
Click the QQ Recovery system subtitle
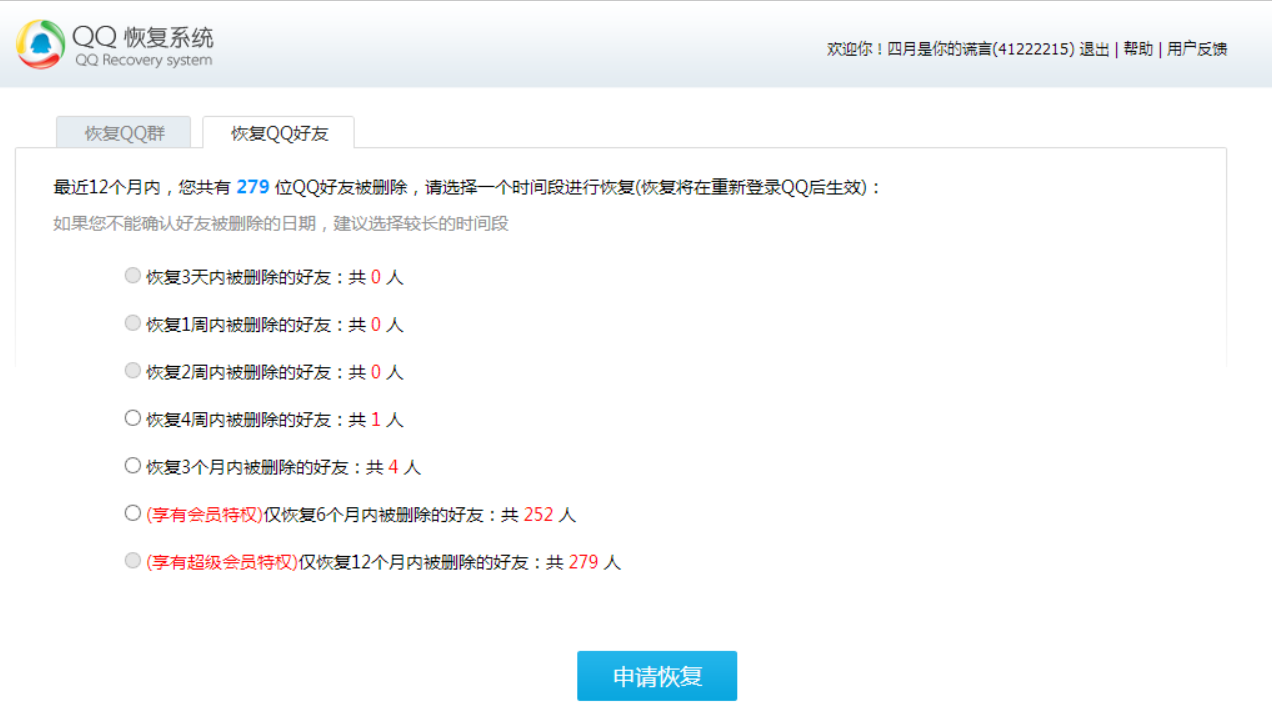(143, 61)
